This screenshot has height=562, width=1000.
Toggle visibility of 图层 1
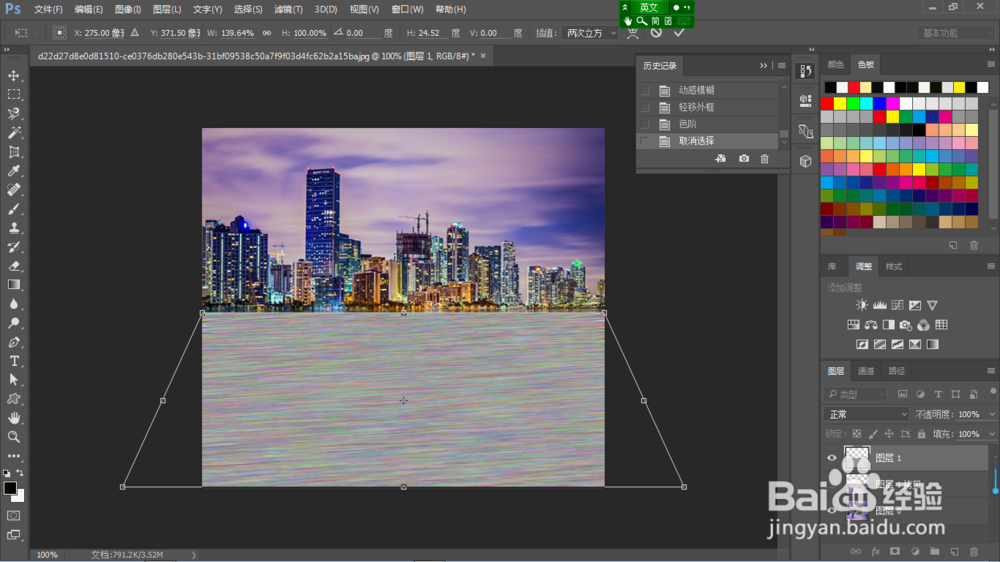pos(832,458)
